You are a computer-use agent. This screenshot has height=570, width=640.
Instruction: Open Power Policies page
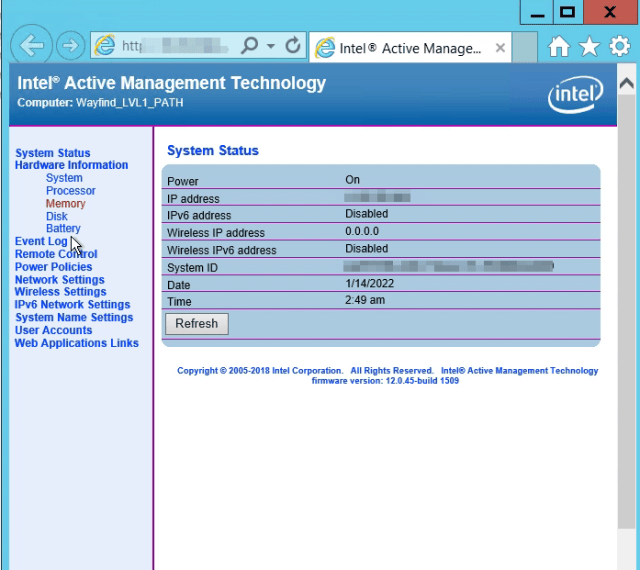coord(53,267)
